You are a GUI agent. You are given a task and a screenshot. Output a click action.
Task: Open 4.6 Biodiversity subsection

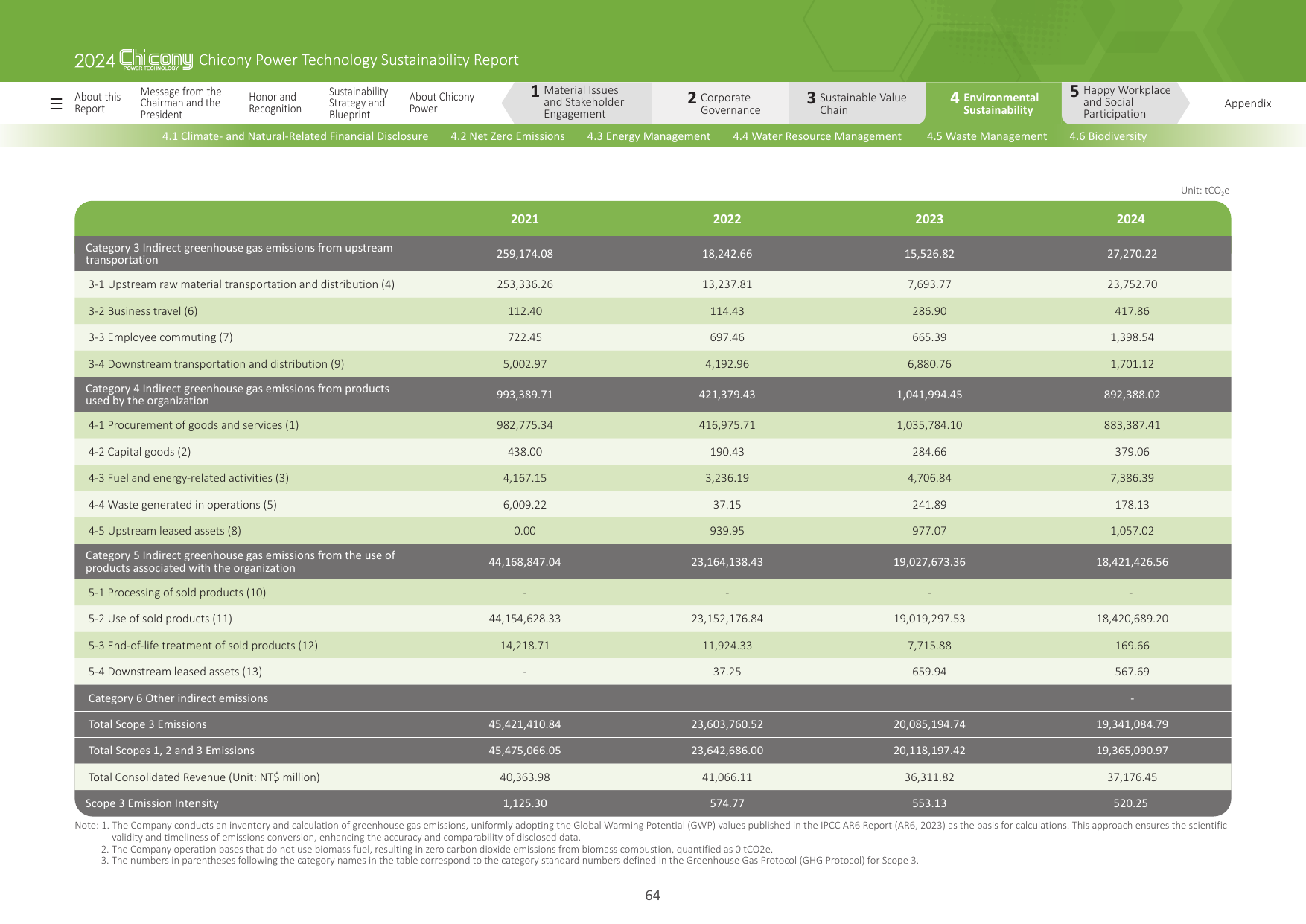(x=1108, y=136)
